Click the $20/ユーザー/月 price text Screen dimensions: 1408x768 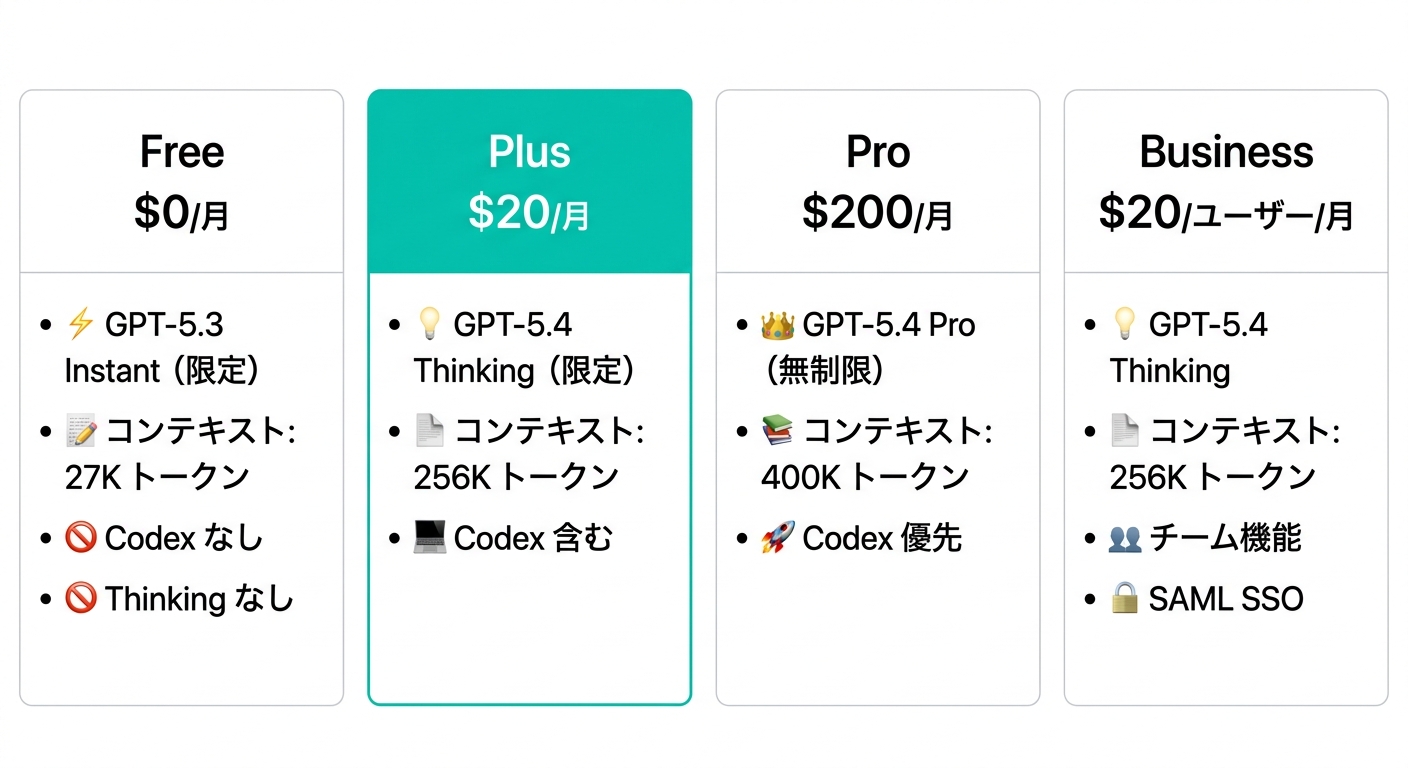tap(1226, 213)
